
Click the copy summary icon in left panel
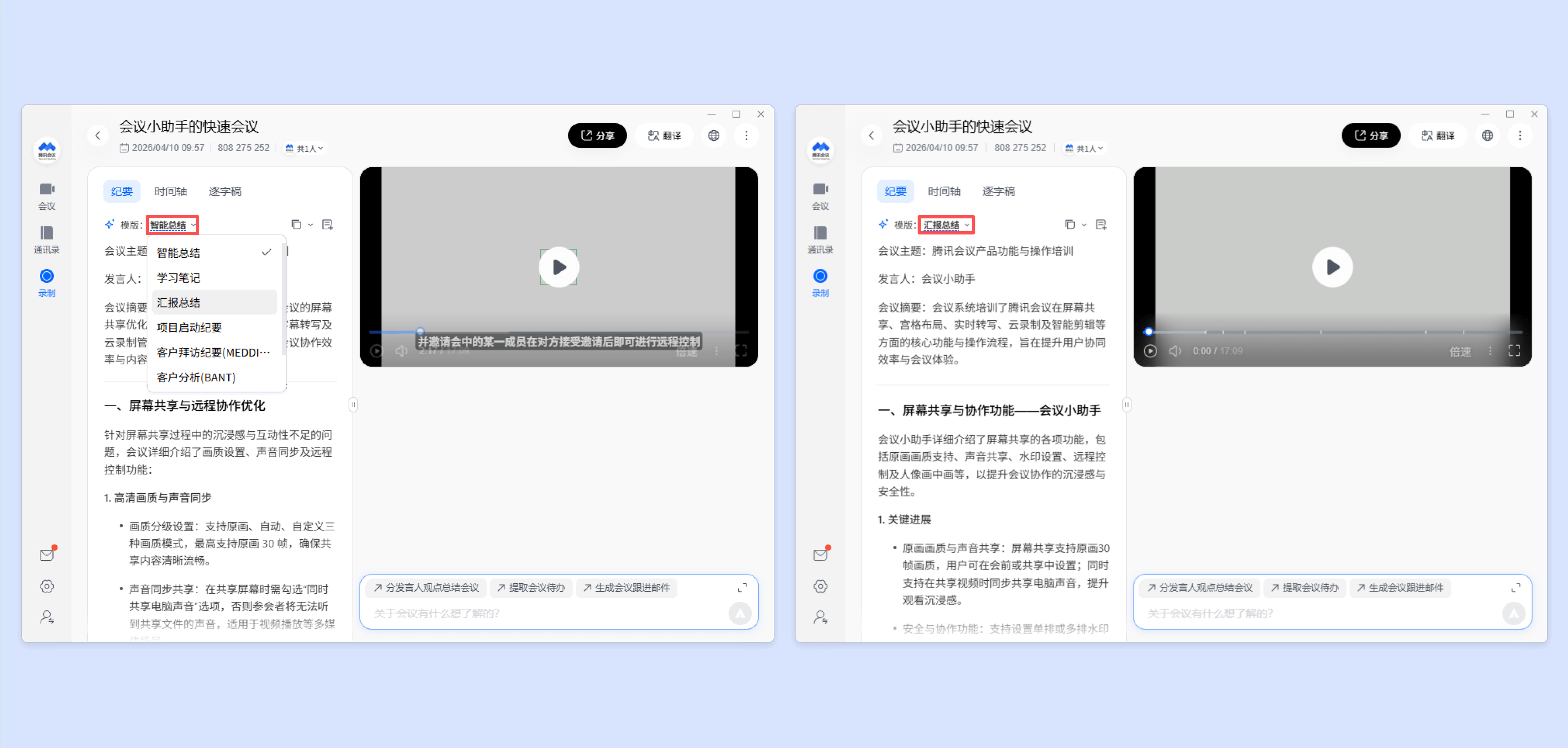[296, 224]
